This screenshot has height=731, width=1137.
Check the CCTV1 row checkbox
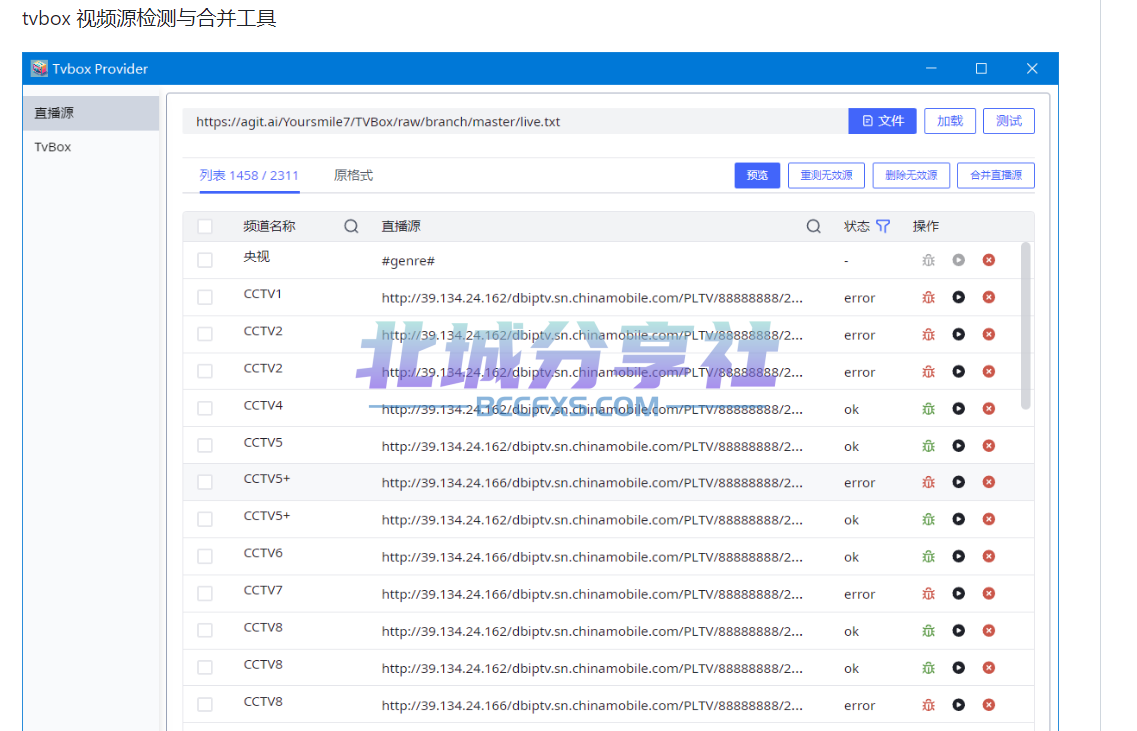click(x=205, y=297)
